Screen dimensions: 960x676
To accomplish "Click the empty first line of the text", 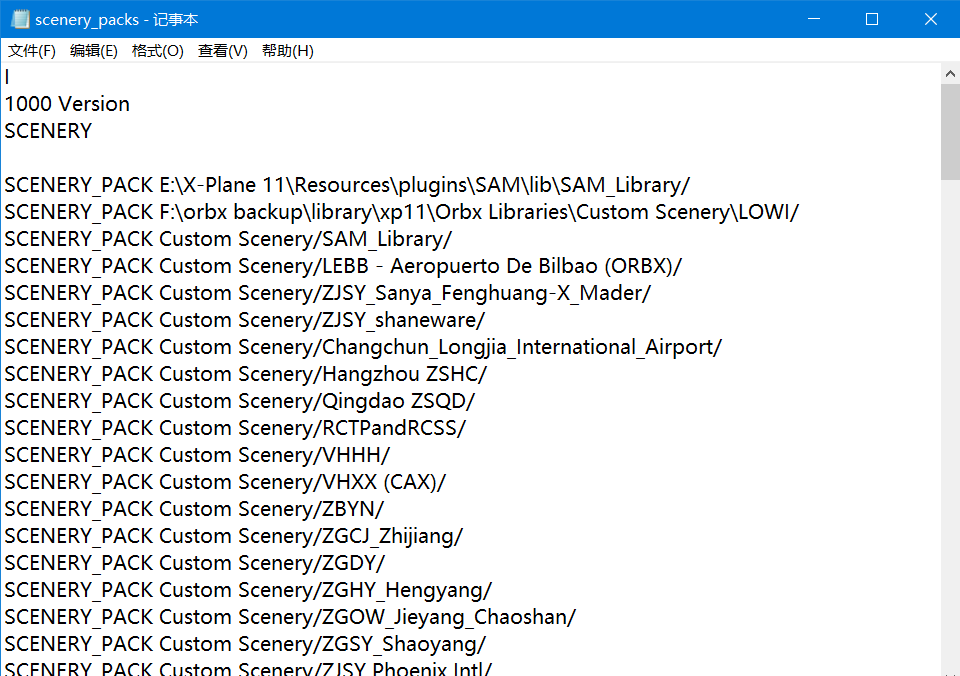I will 471,77.
